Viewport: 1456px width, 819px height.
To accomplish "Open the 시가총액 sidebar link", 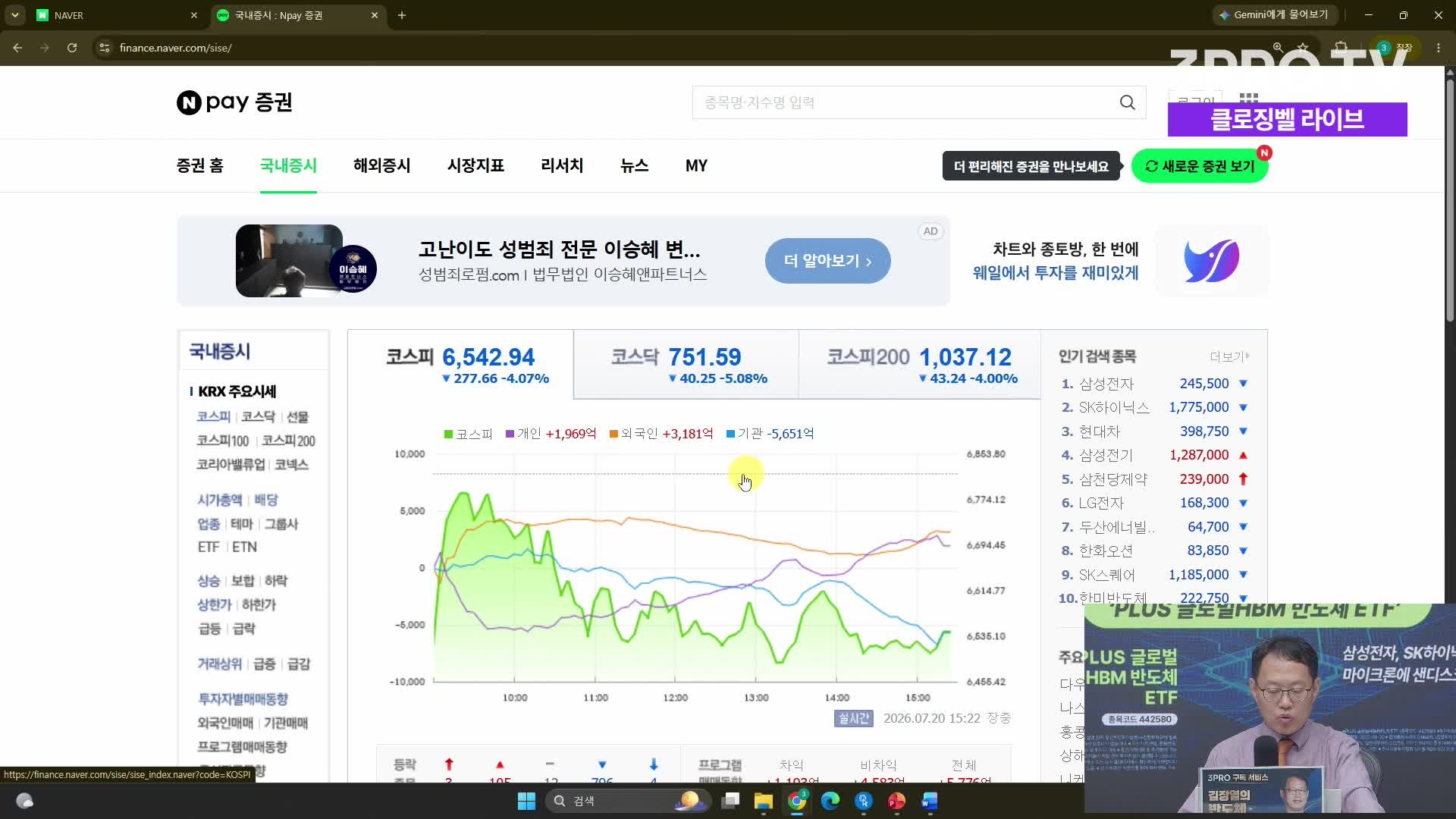I will (x=220, y=500).
